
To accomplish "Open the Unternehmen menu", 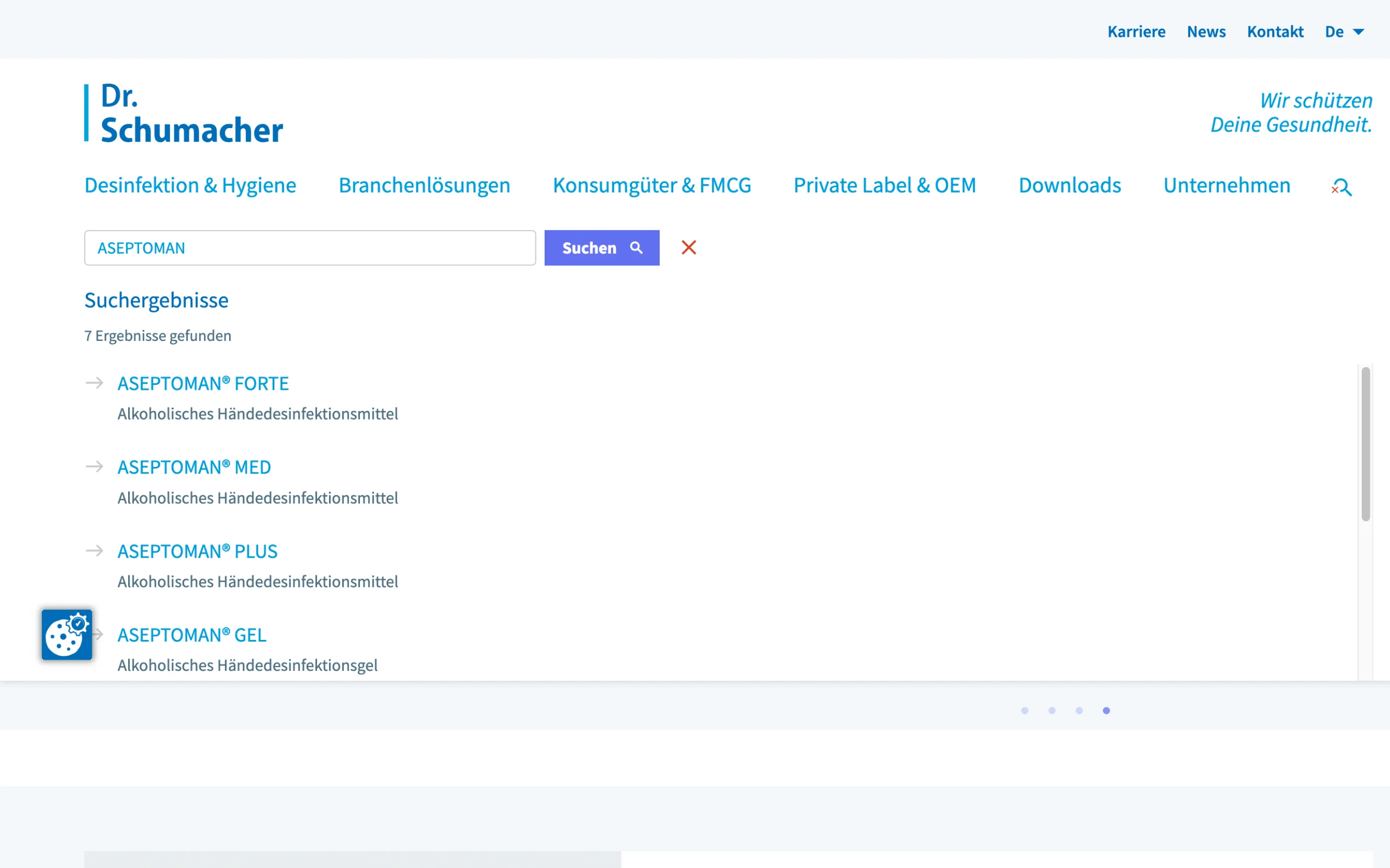I will [1227, 186].
